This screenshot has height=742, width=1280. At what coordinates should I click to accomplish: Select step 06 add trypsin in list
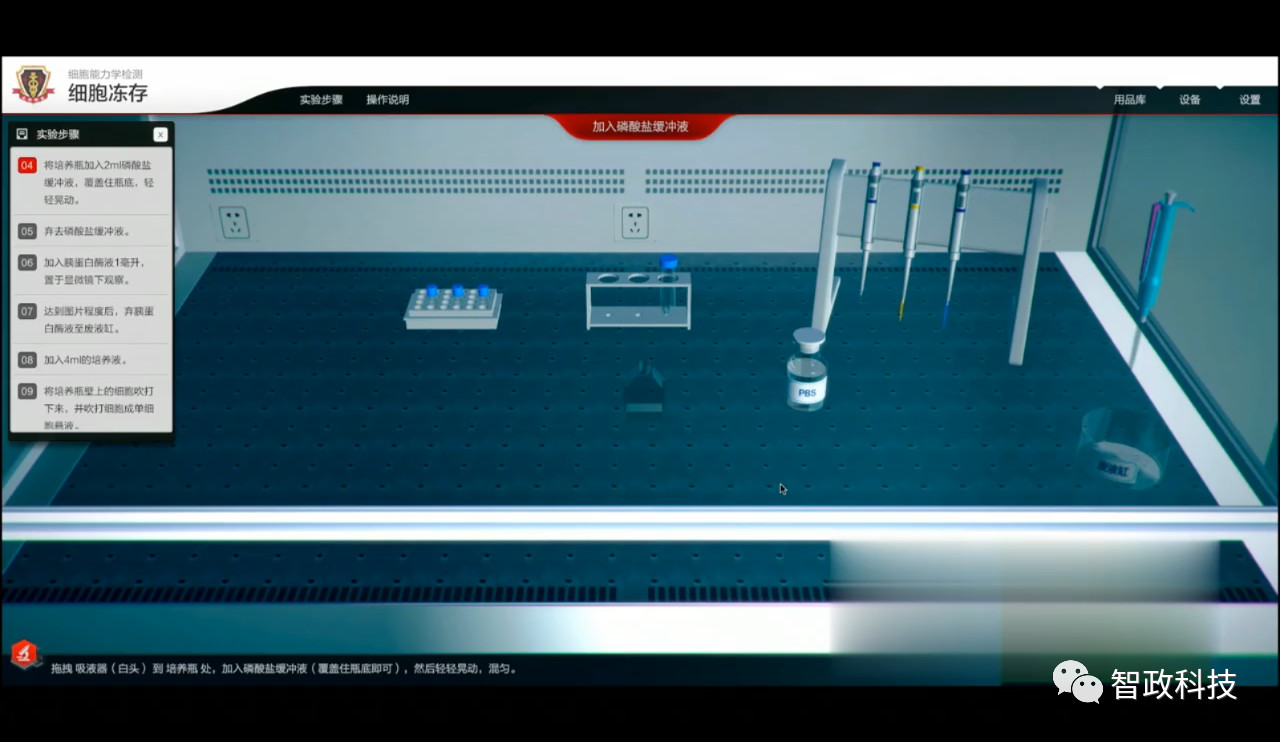(91, 271)
